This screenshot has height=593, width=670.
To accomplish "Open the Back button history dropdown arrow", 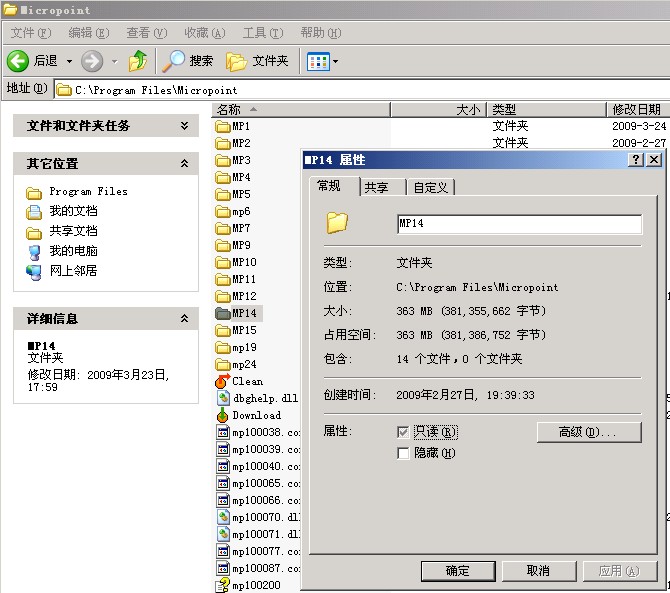I will click(69, 62).
